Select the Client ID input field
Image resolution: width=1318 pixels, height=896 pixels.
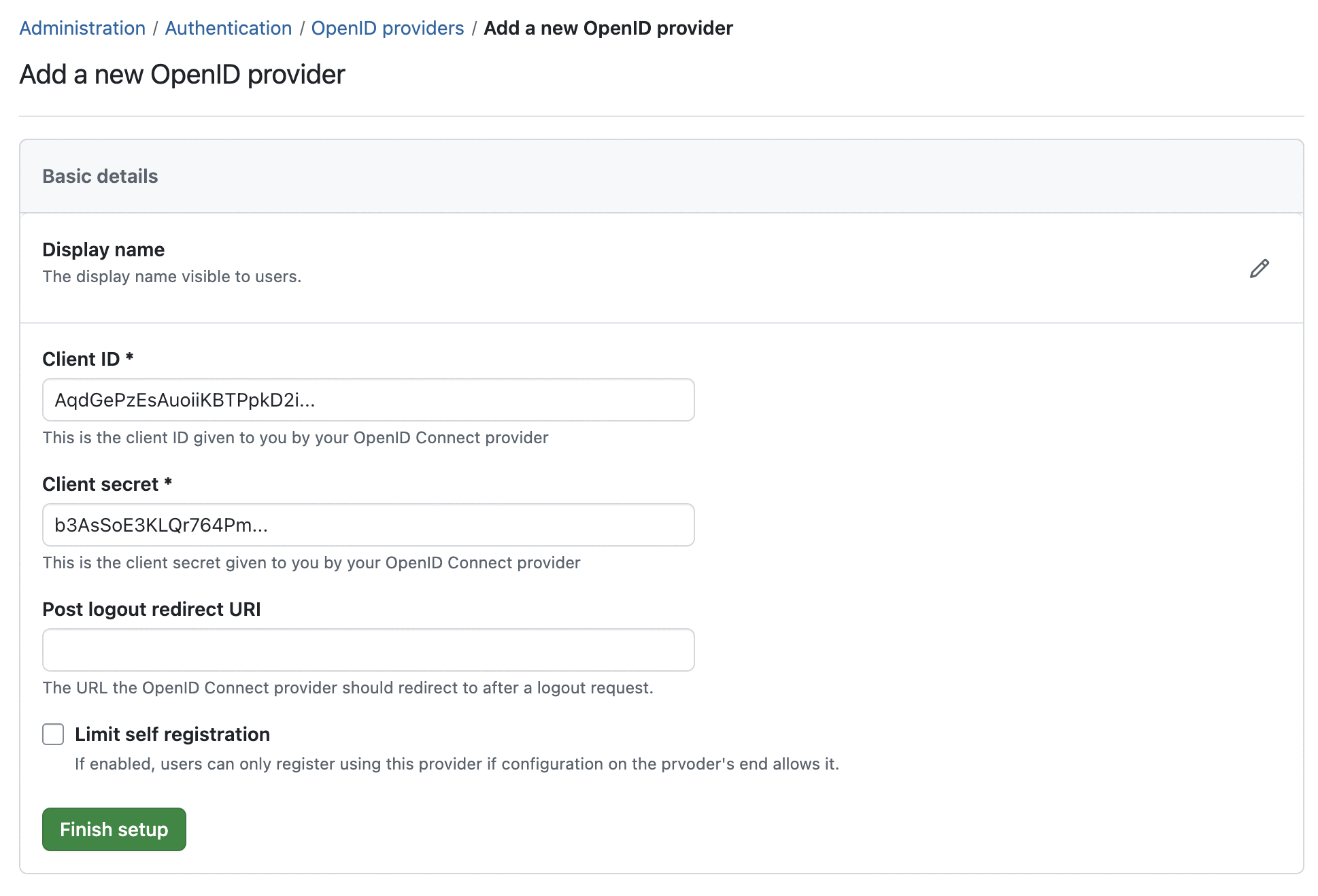click(367, 400)
